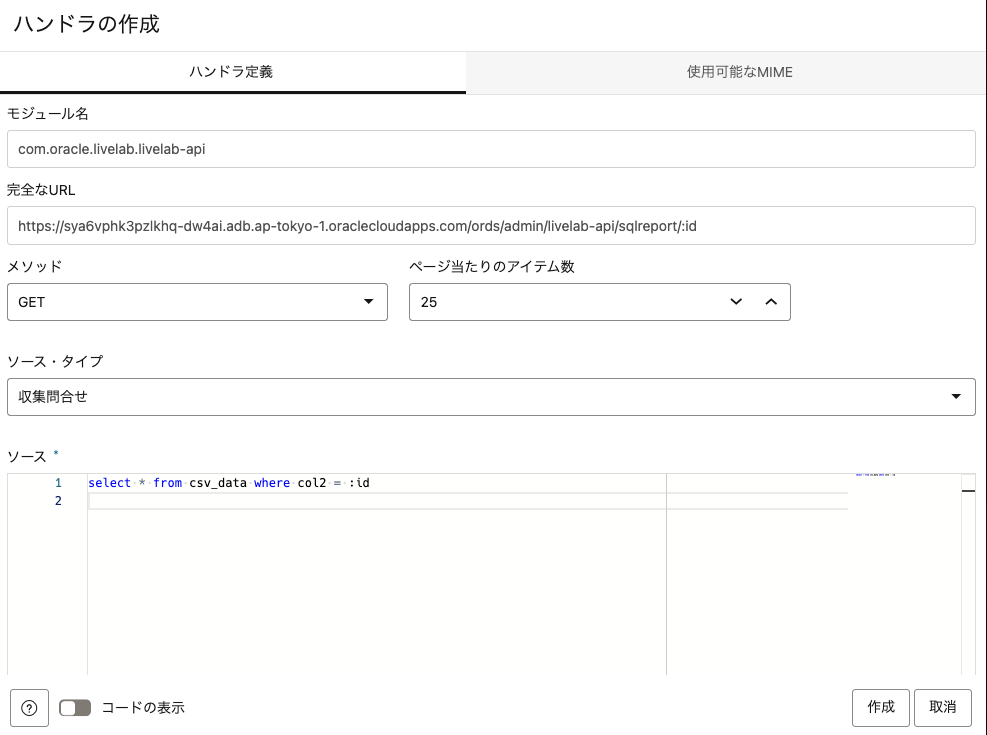
Task: Click line number 1 in editor gutter
Action: [x=58, y=483]
